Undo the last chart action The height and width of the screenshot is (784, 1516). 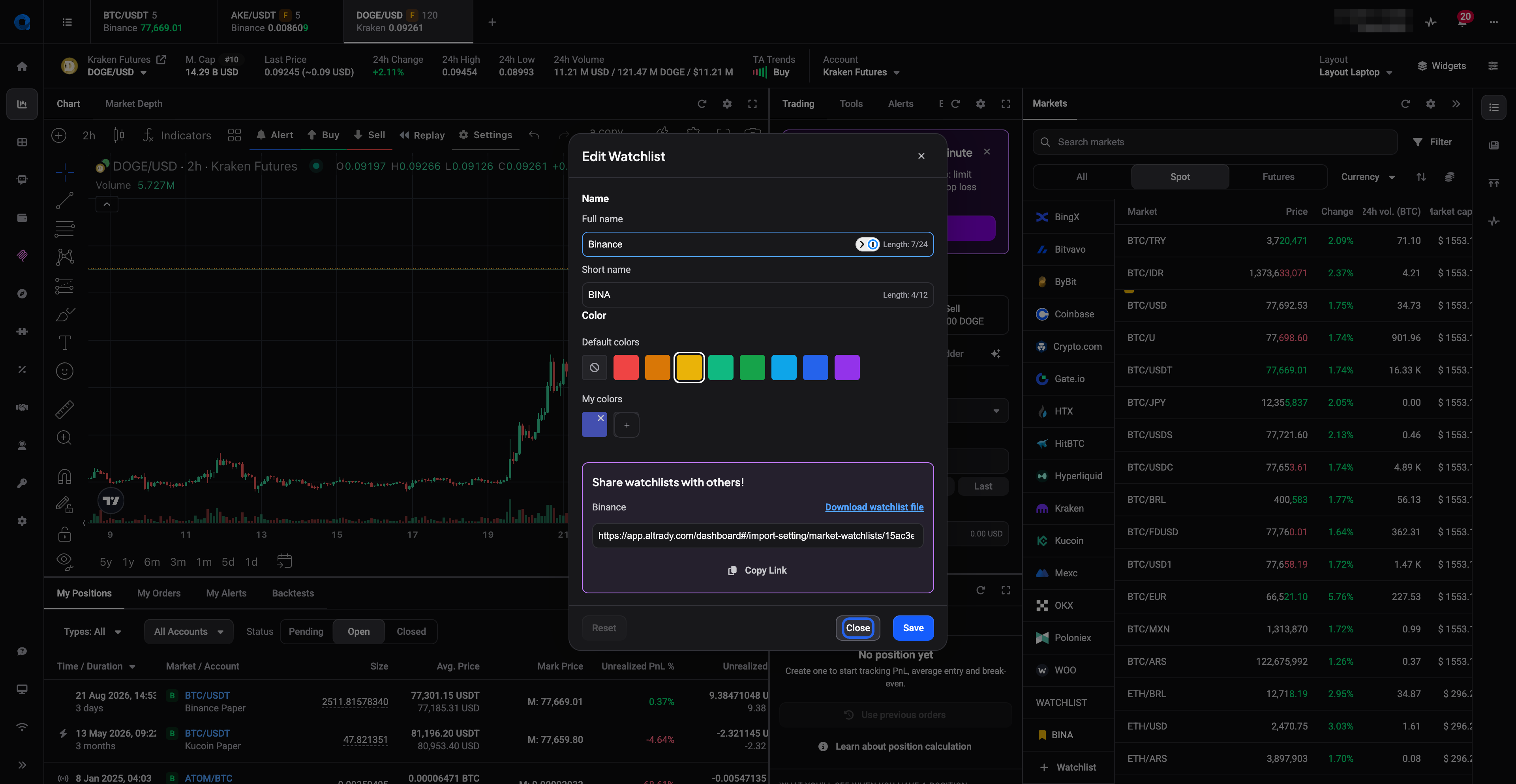(x=534, y=135)
